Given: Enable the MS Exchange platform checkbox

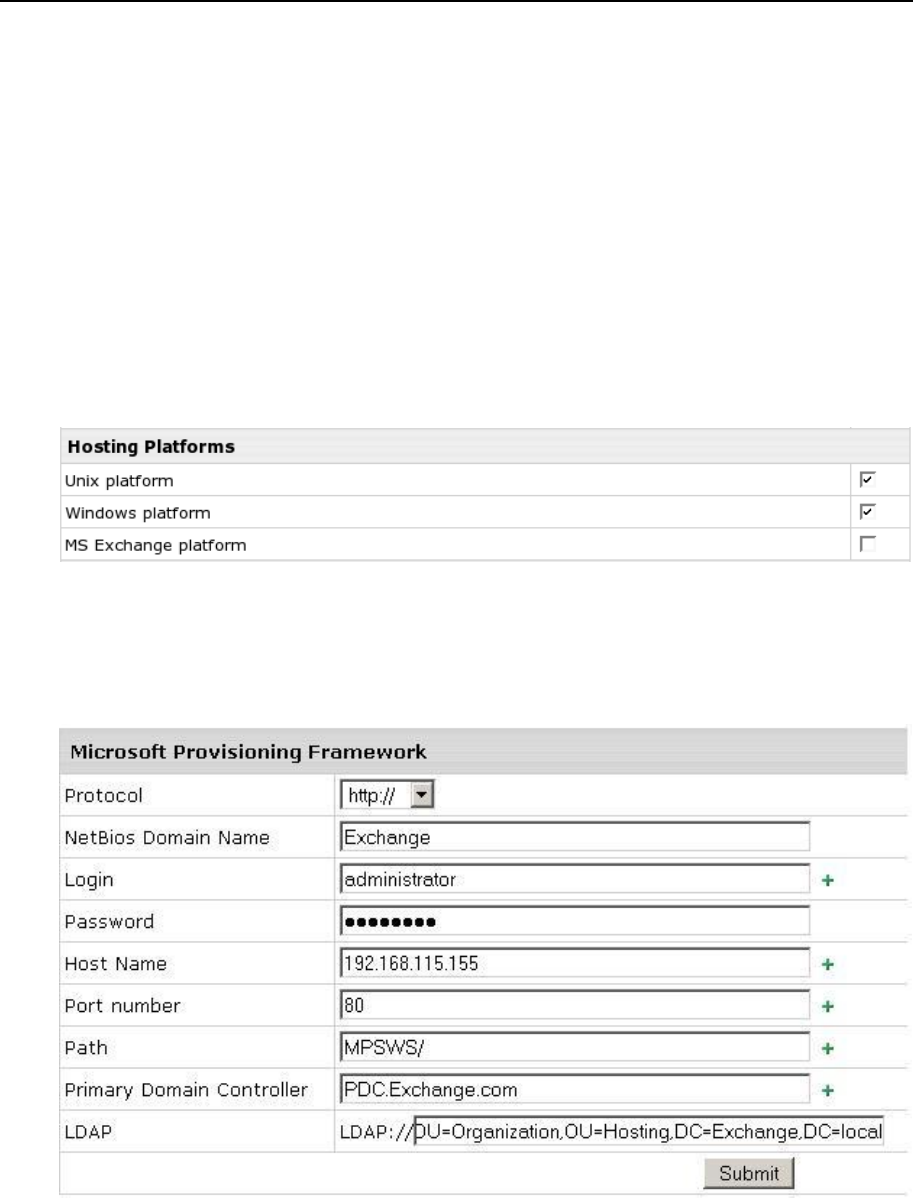Looking at the screenshot, I should (x=867, y=545).
